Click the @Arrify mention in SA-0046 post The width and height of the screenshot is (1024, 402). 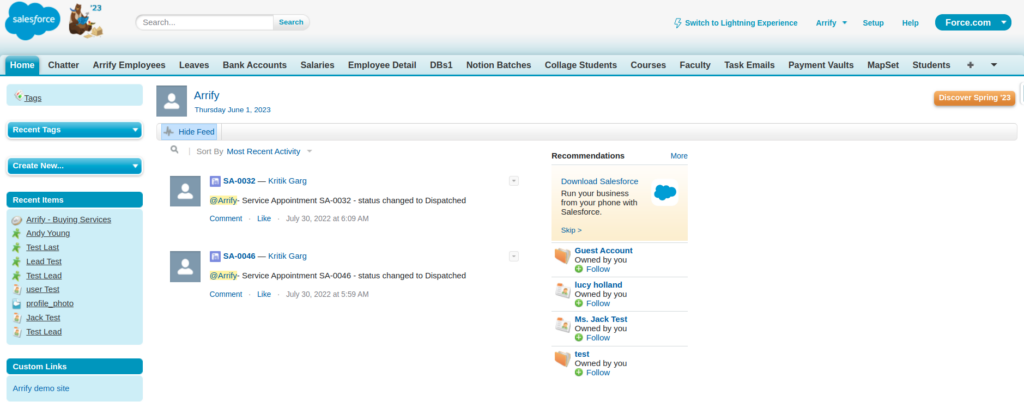[223, 275]
